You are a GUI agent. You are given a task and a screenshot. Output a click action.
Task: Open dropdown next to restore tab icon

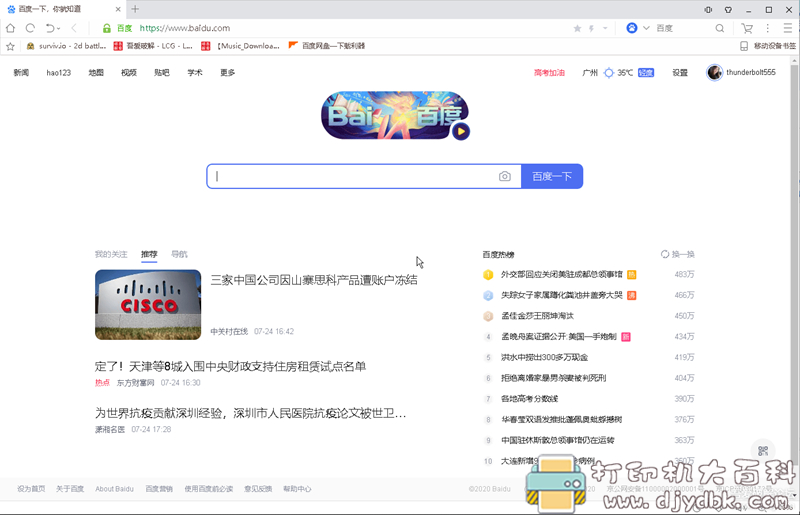coord(59,29)
